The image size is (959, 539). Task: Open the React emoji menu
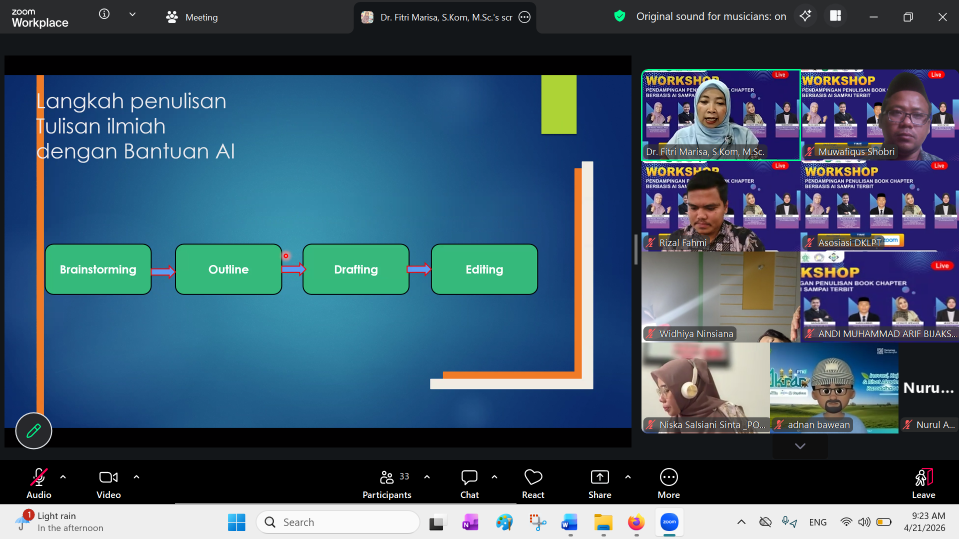[533, 484]
